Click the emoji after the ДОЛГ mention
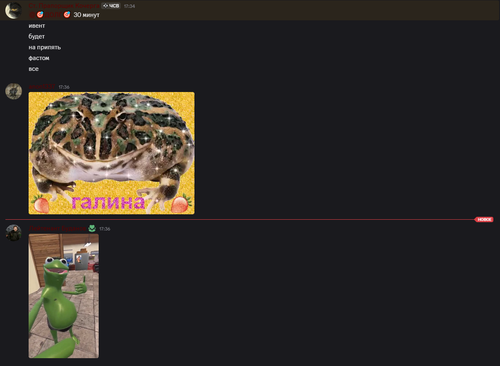 tap(67, 15)
